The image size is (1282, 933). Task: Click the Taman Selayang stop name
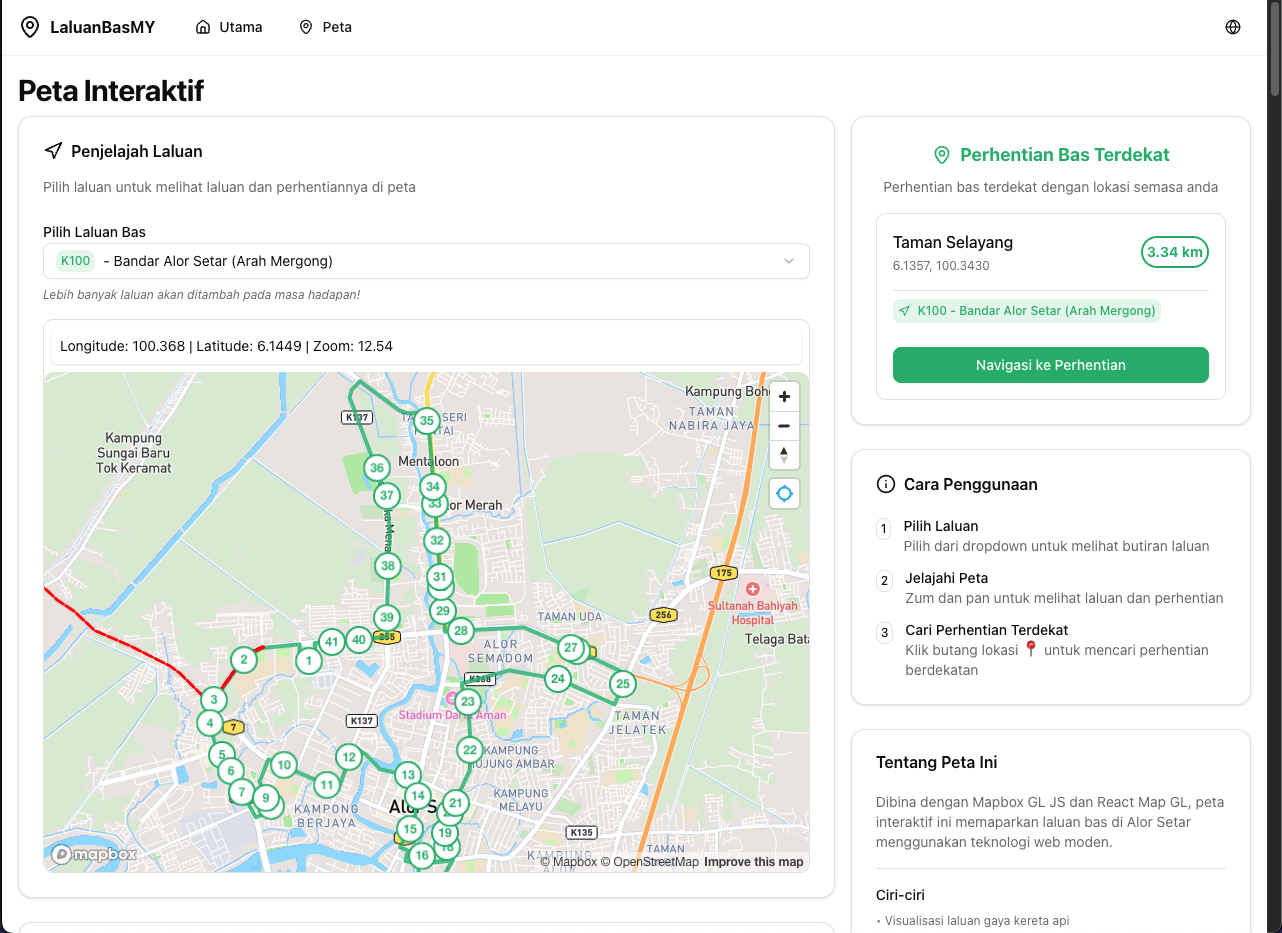click(953, 242)
